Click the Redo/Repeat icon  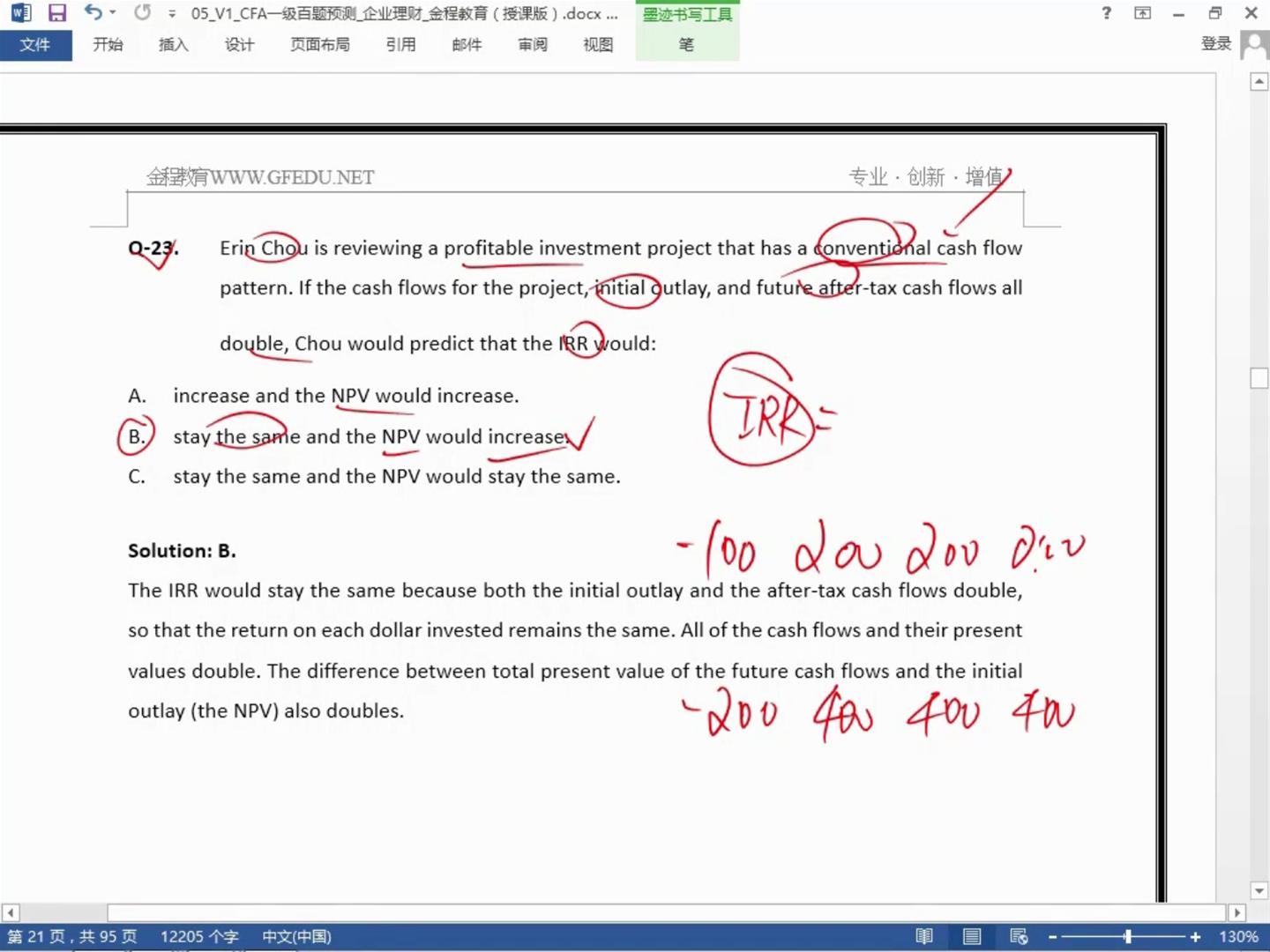142,13
